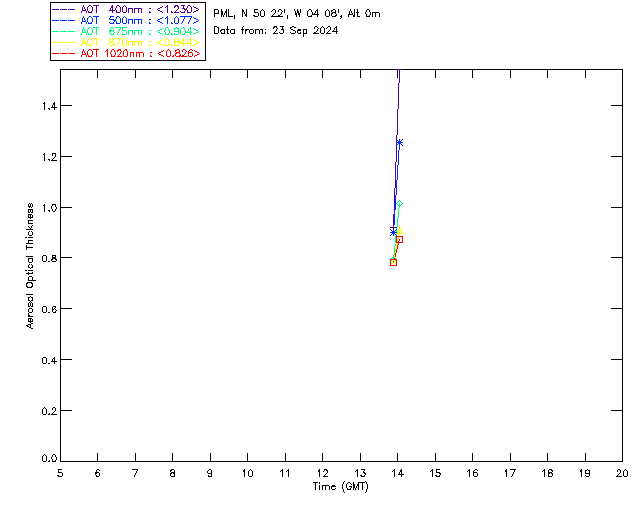This screenshot has height=512, width=640.
Task: Select the 'Data from: 23 Sep 2024' text
Action: coord(276,31)
